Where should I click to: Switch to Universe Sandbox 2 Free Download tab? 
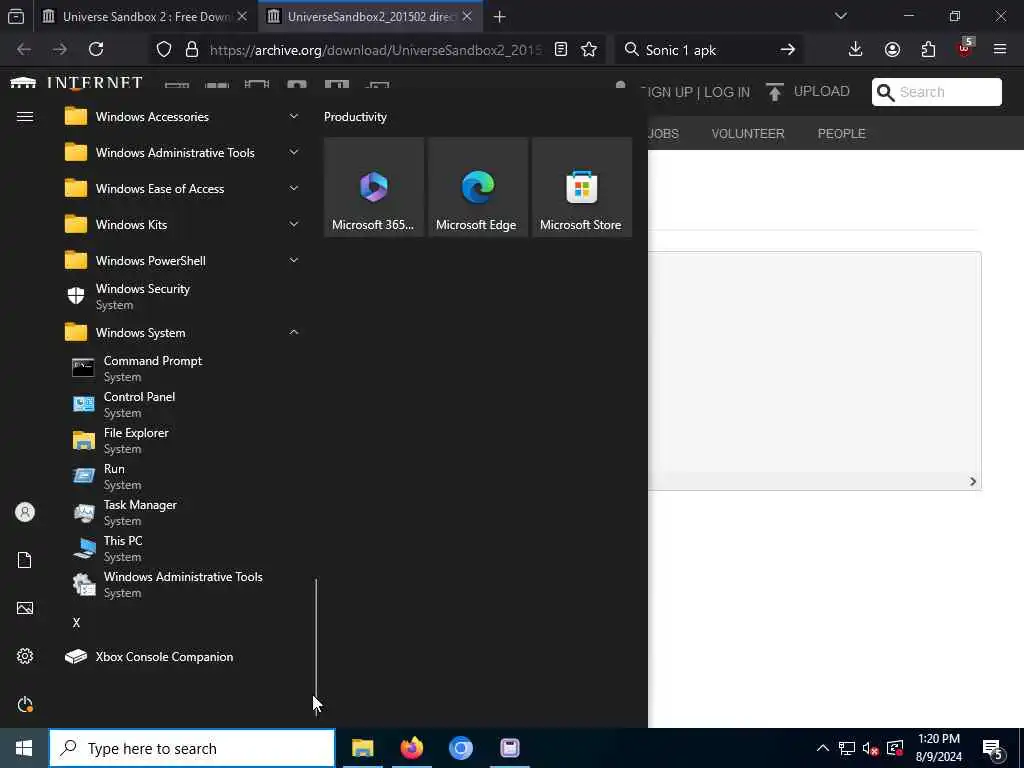[x=145, y=16]
